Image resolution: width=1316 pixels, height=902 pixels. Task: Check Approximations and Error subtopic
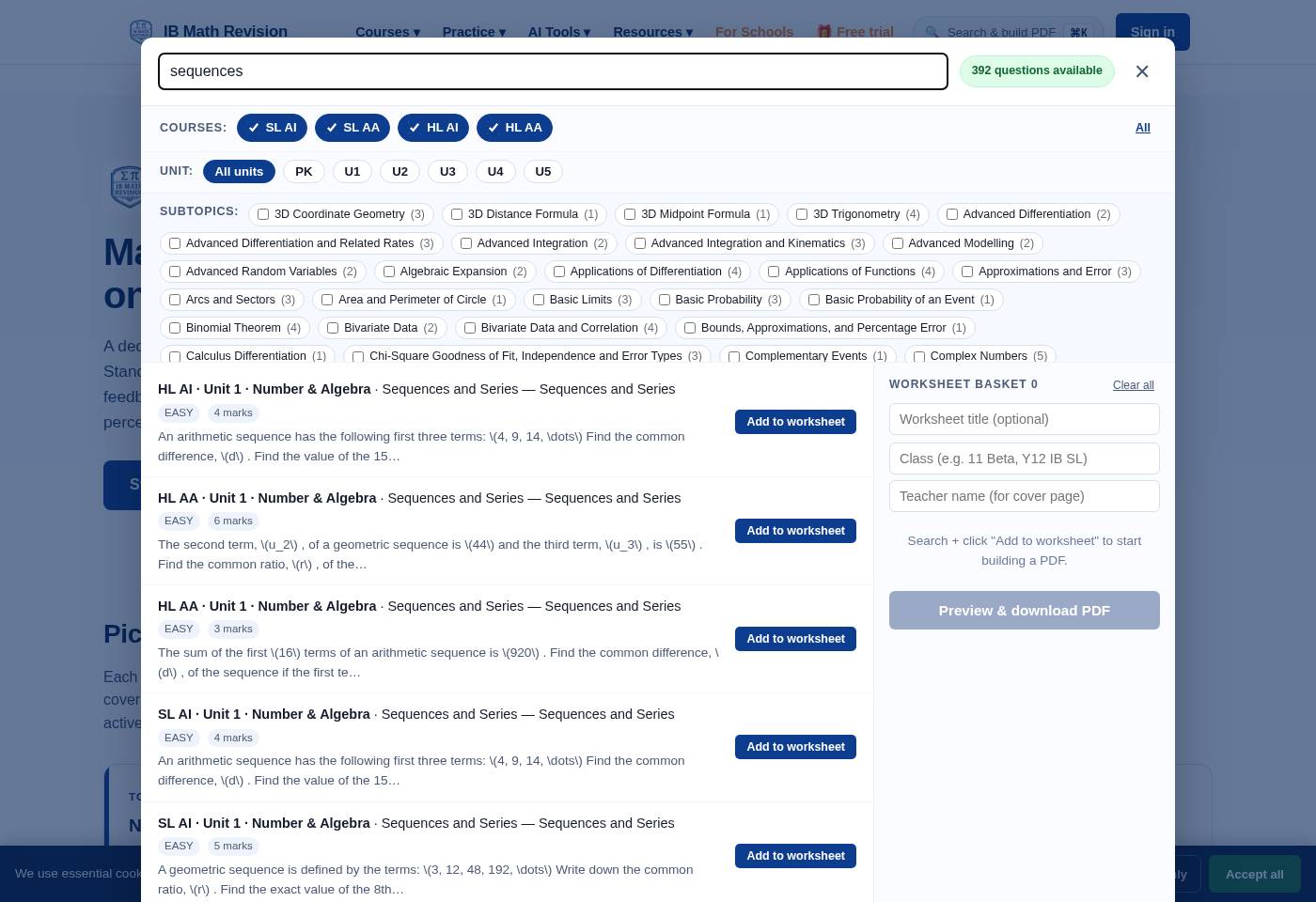(x=967, y=272)
